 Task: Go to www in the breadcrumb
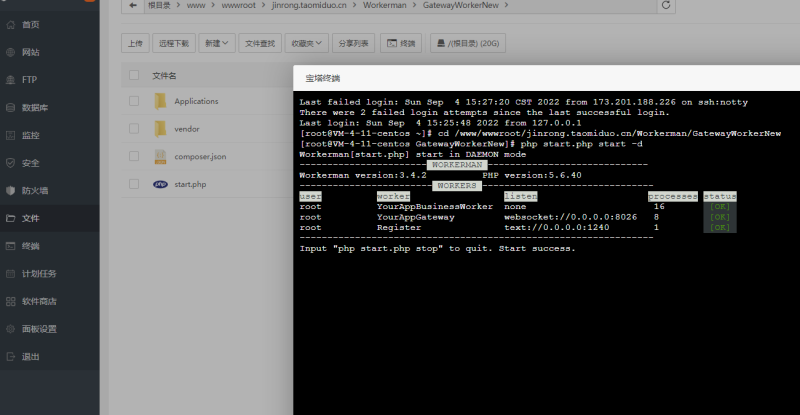196,5
